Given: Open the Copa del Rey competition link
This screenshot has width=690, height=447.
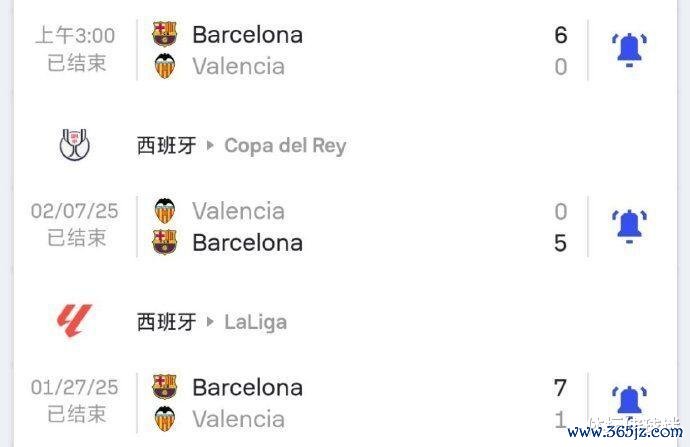Looking at the screenshot, I should pos(285,146).
